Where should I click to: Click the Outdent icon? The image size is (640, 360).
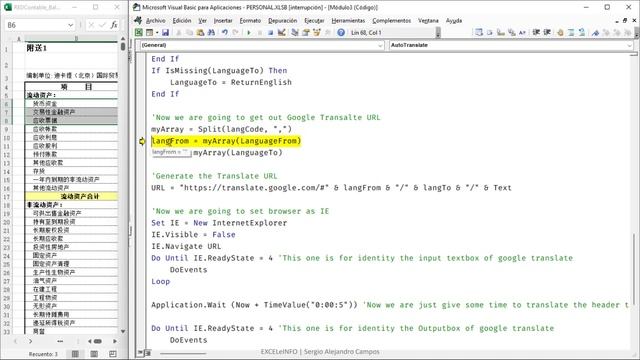(x=547, y=32)
